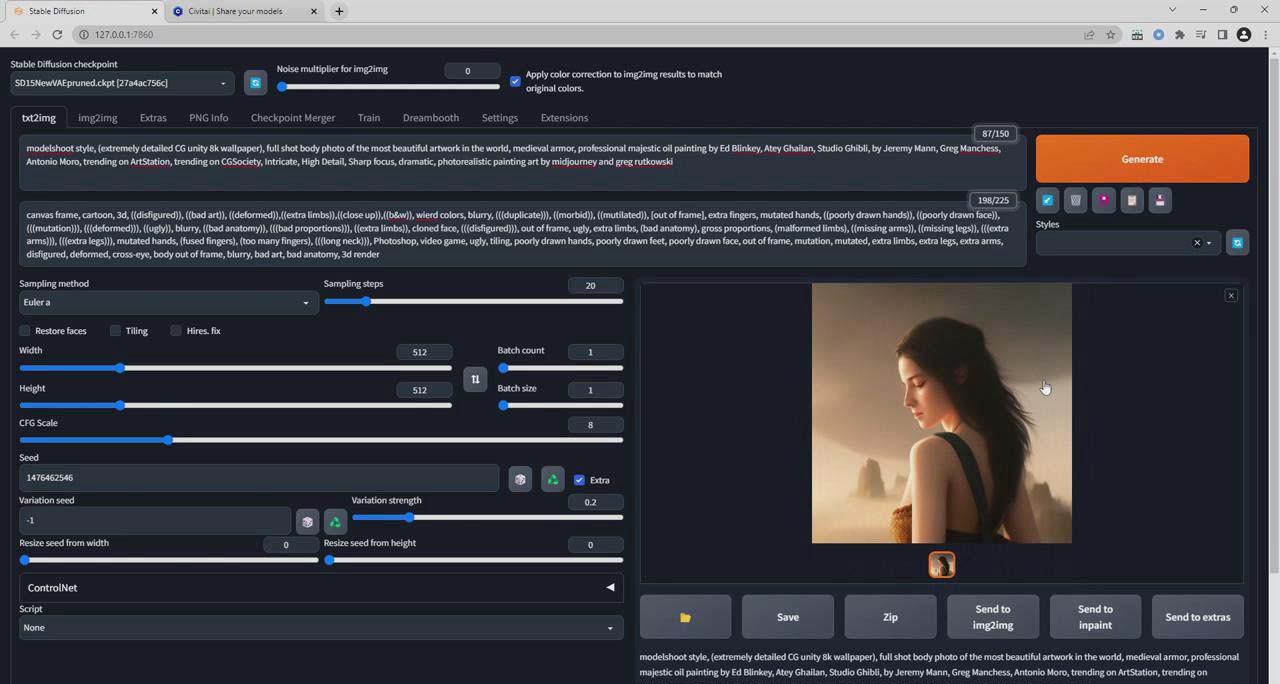Click the save style floppy disk icon
This screenshot has height=684, width=1280.
tap(1159, 200)
